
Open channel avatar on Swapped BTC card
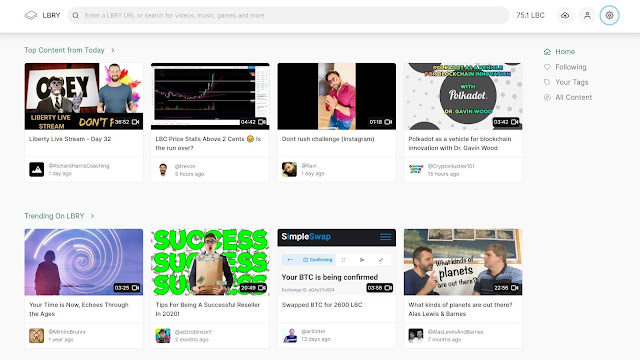click(289, 336)
